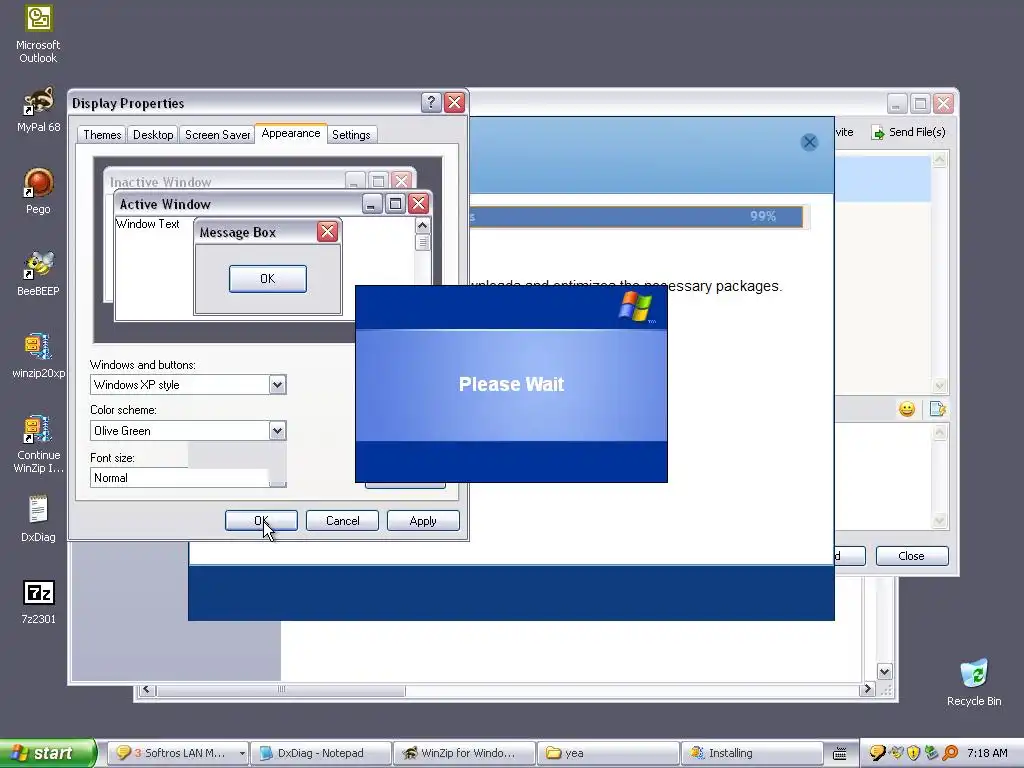1024x768 pixels.
Task: Open the Desktop tab
Action: tap(153, 135)
